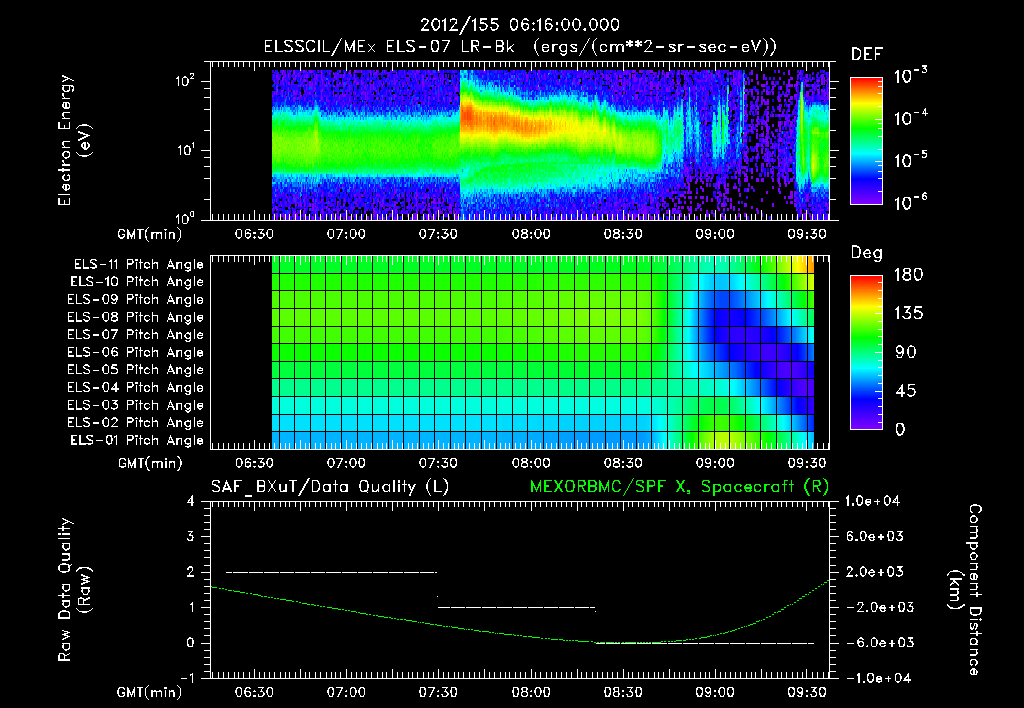Click GMT(min) label under pitch angle panel
The height and width of the screenshot is (708, 1024).
tap(150, 463)
